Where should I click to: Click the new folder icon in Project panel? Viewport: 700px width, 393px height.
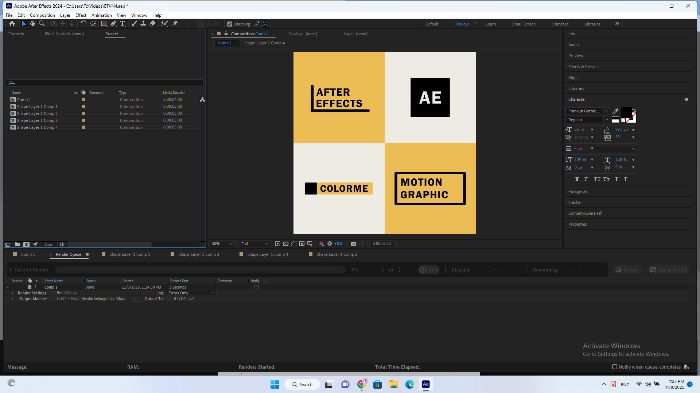click(17, 244)
